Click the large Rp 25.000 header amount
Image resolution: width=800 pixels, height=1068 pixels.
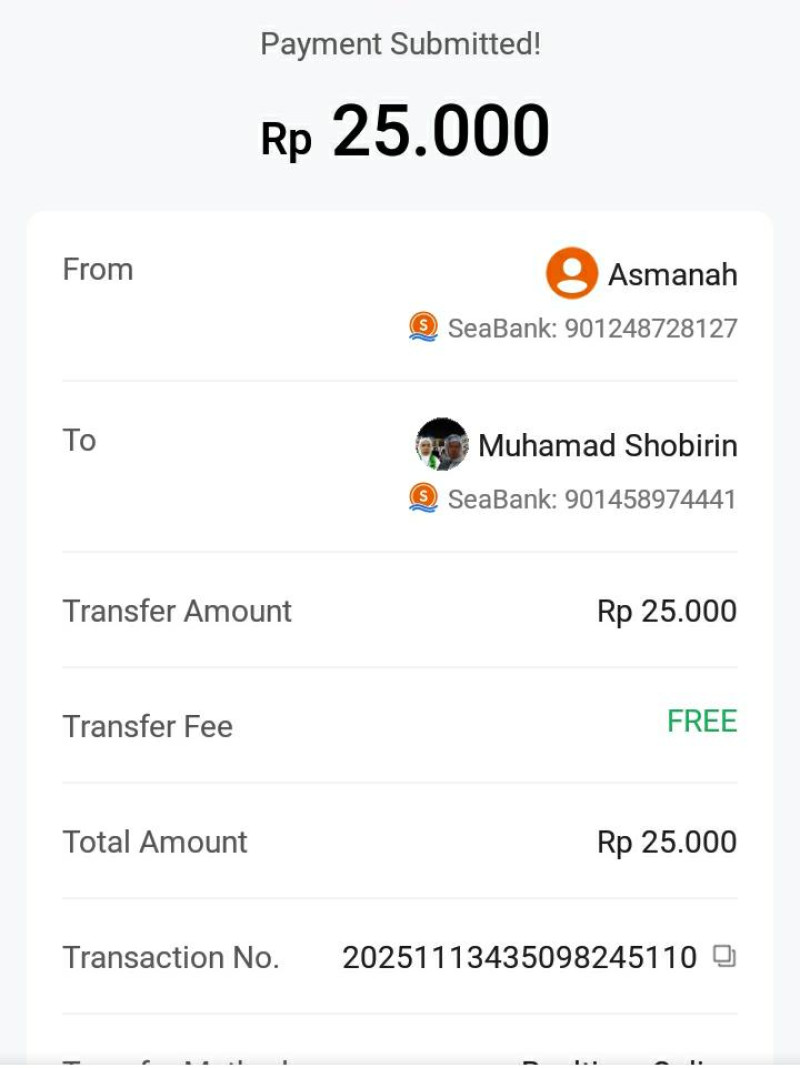(x=405, y=132)
